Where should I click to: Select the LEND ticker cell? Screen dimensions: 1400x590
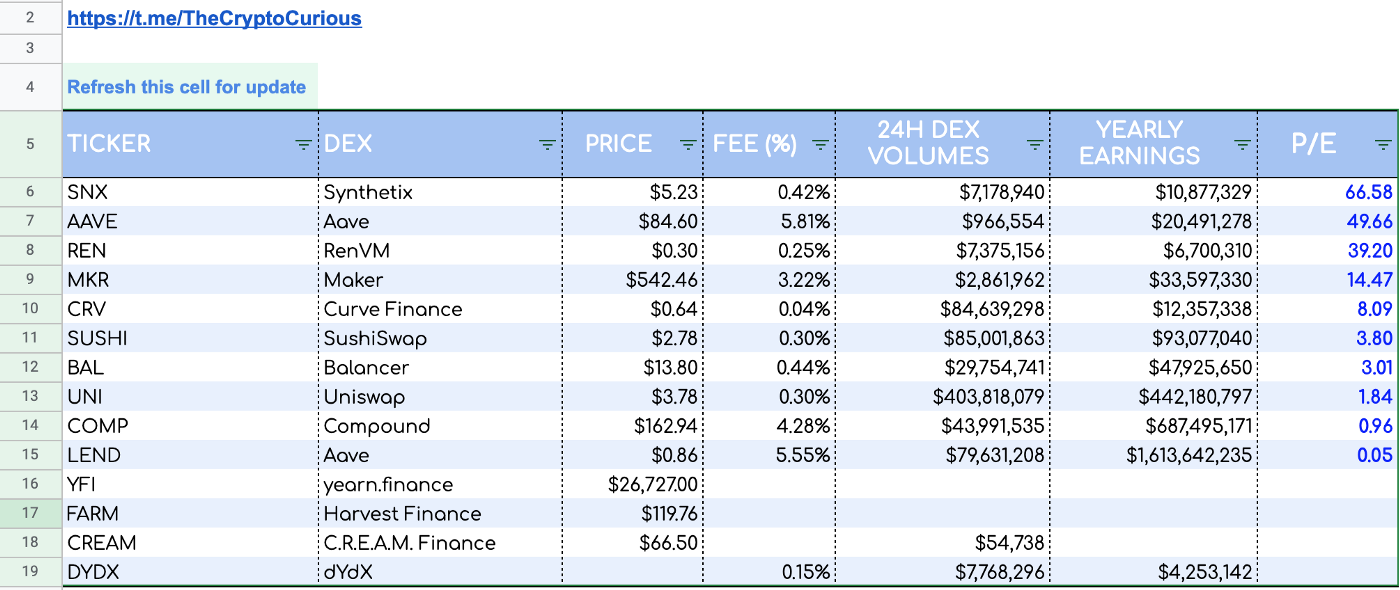click(190, 455)
